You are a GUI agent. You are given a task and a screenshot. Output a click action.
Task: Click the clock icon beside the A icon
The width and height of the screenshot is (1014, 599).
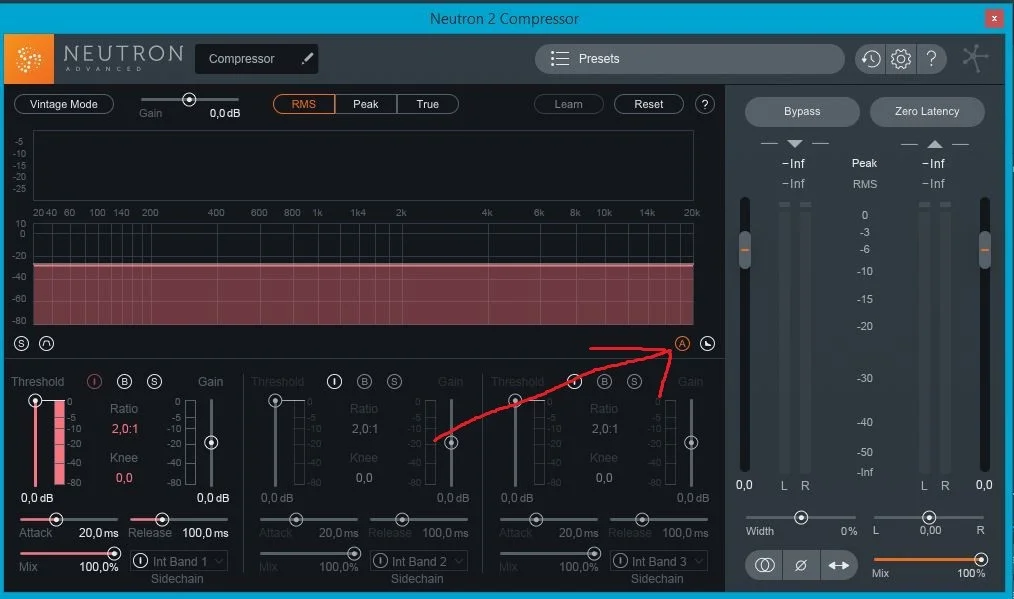coord(707,343)
